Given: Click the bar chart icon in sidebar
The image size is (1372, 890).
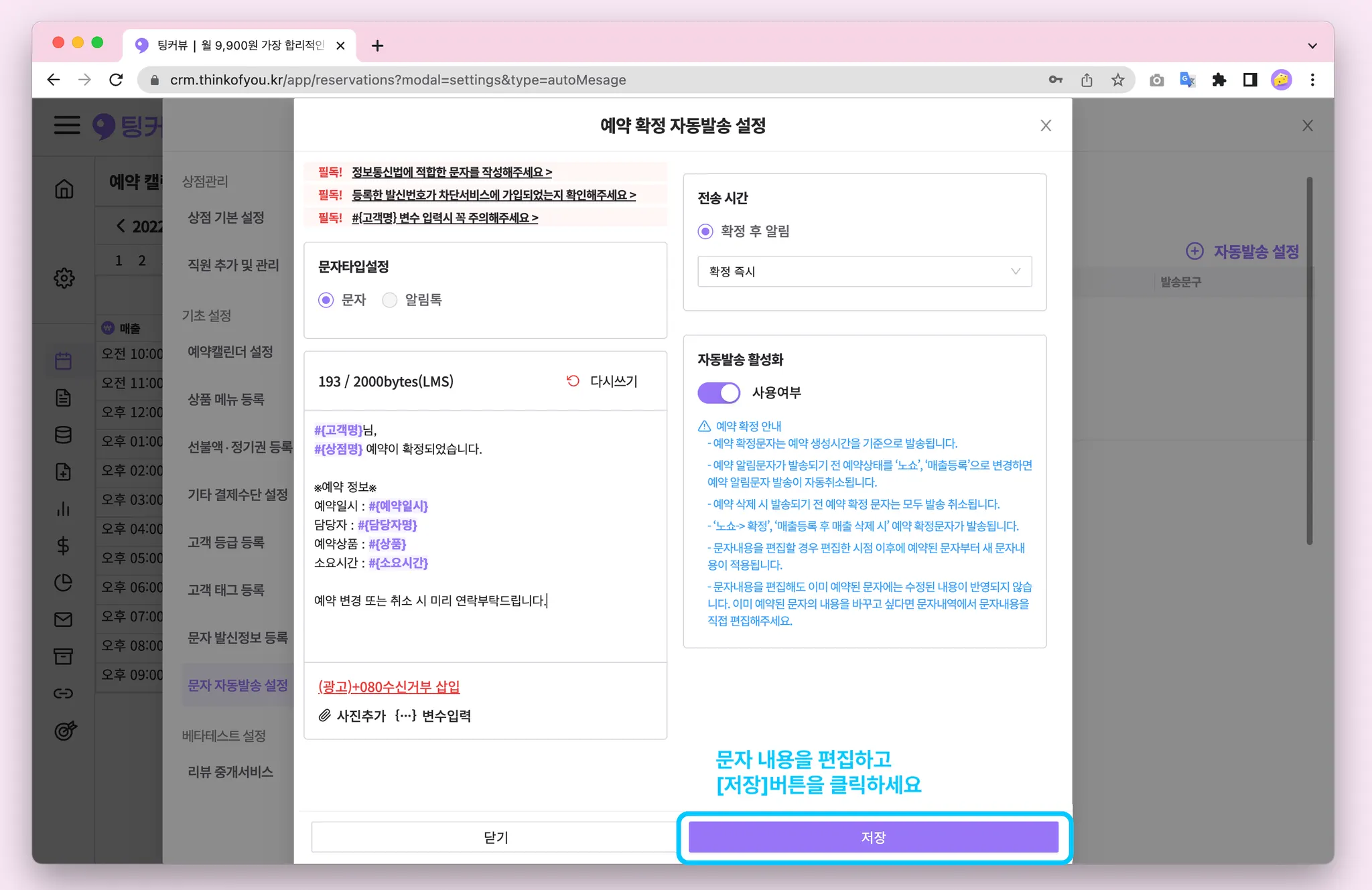Looking at the screenshot, I should 64,509.
